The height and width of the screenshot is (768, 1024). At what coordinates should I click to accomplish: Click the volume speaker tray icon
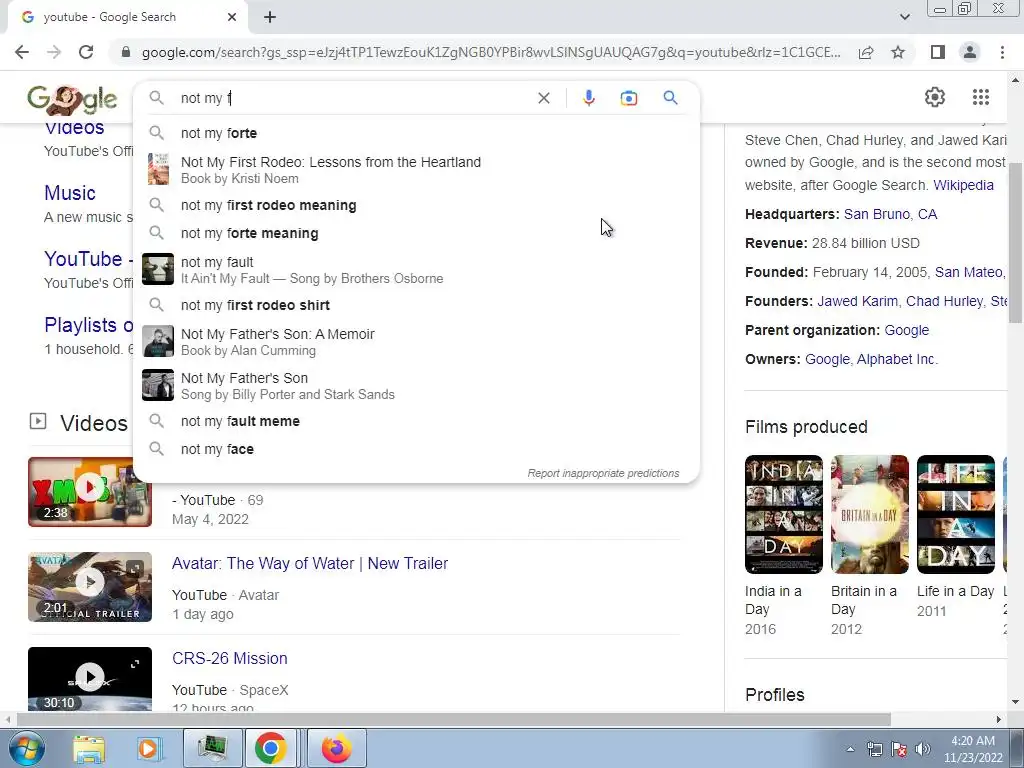(923, 749)
